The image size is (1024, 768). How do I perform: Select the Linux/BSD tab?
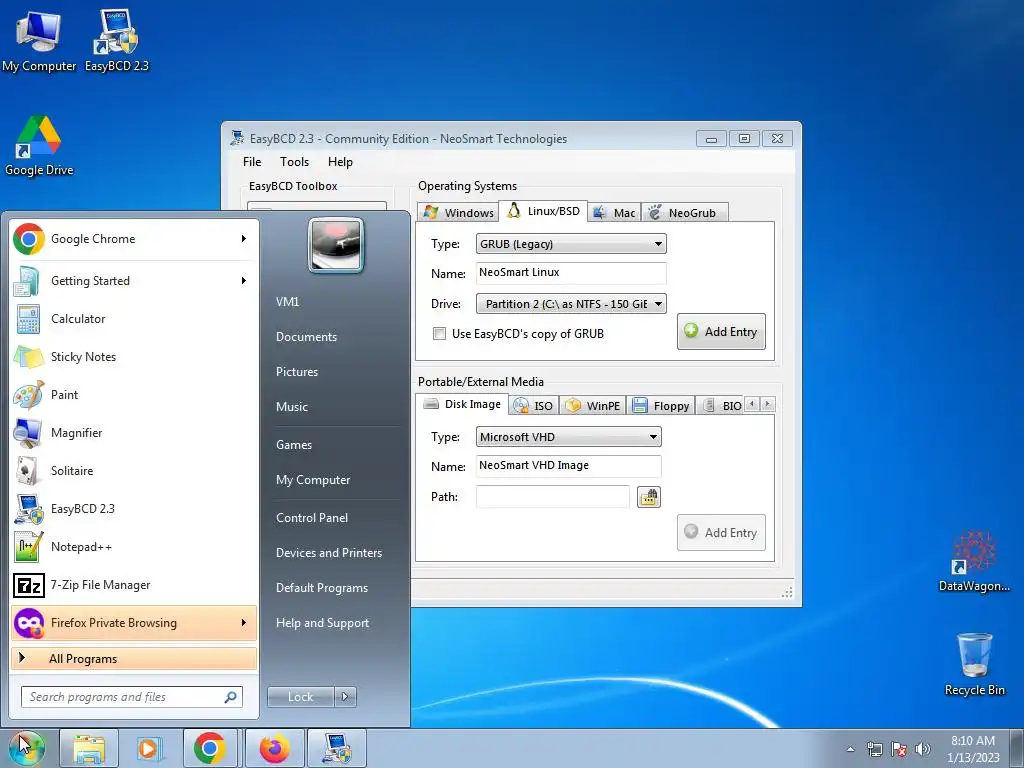point(543,211)
